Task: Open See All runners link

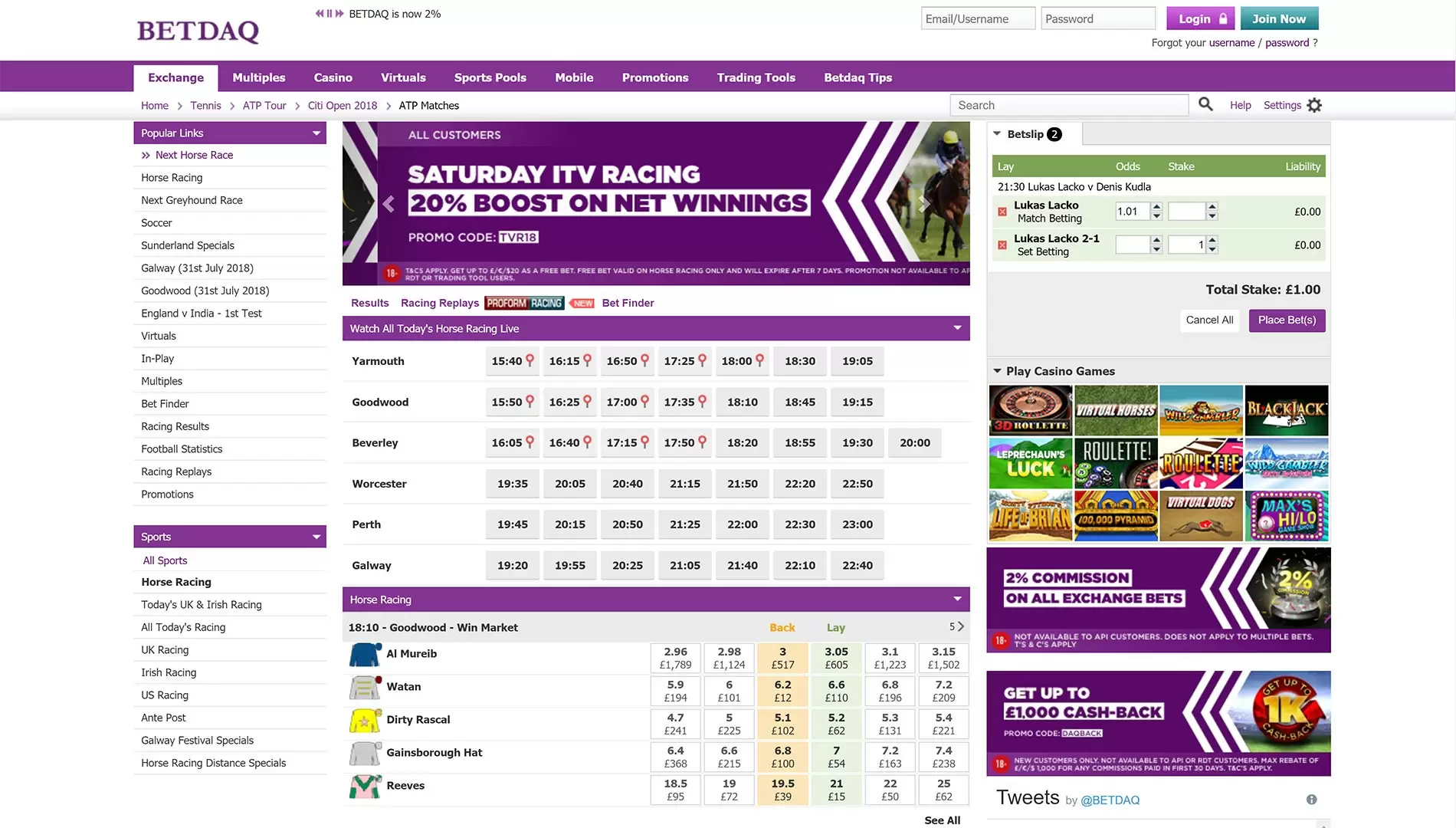Action: (942, 820)
